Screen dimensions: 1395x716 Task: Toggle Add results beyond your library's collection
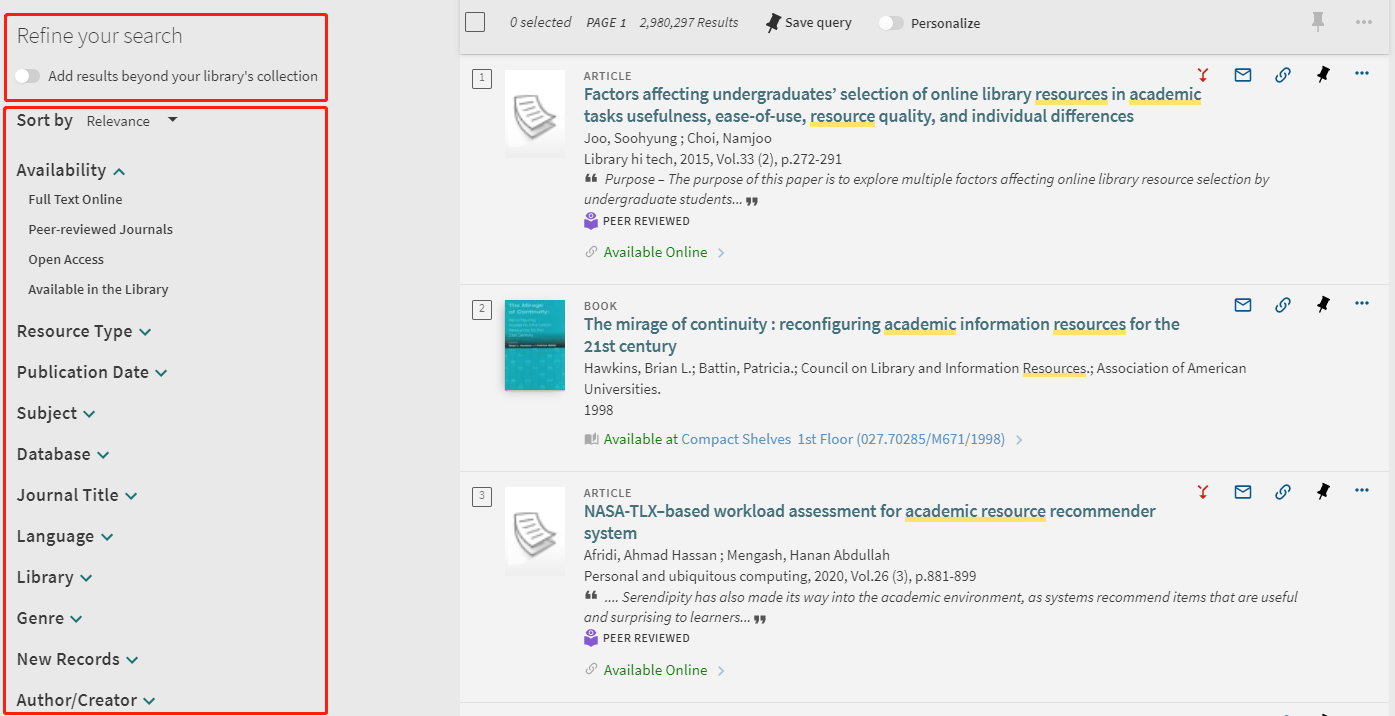(28, 76)
